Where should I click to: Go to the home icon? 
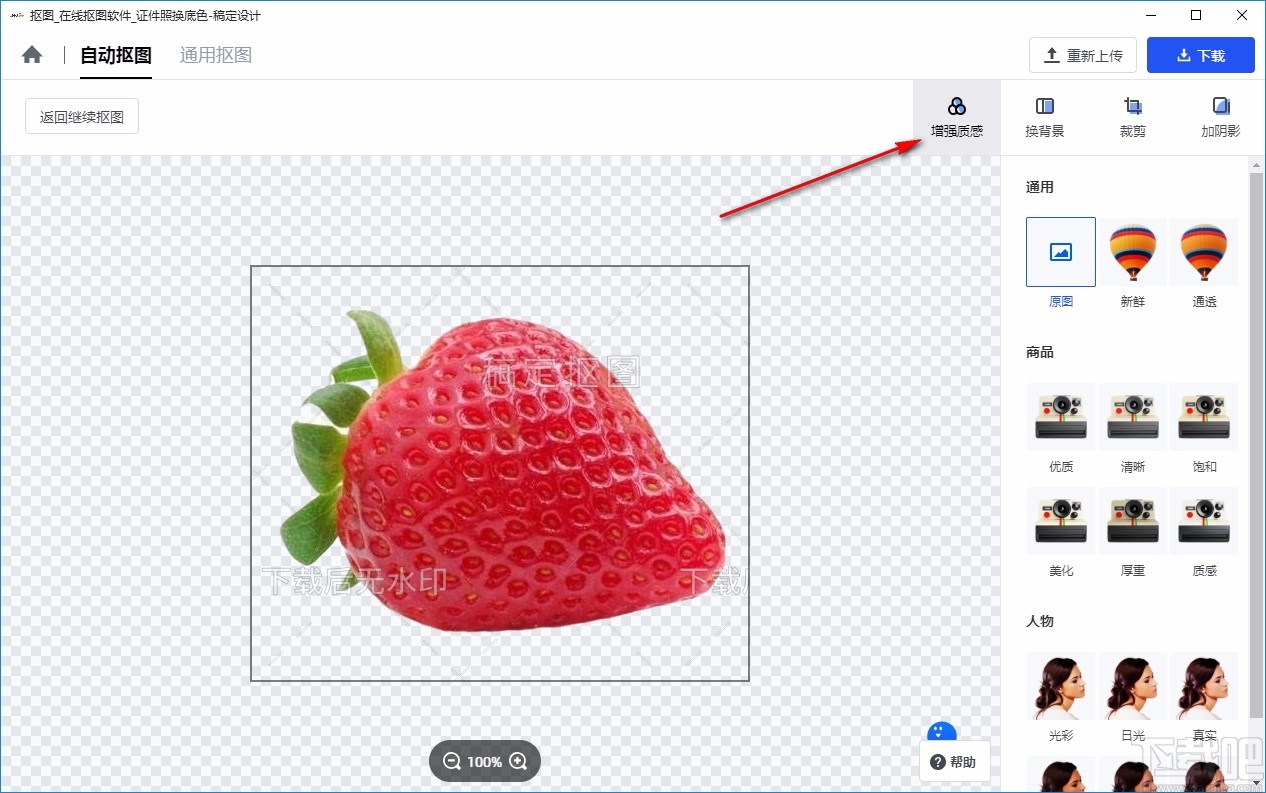(32, 55)
